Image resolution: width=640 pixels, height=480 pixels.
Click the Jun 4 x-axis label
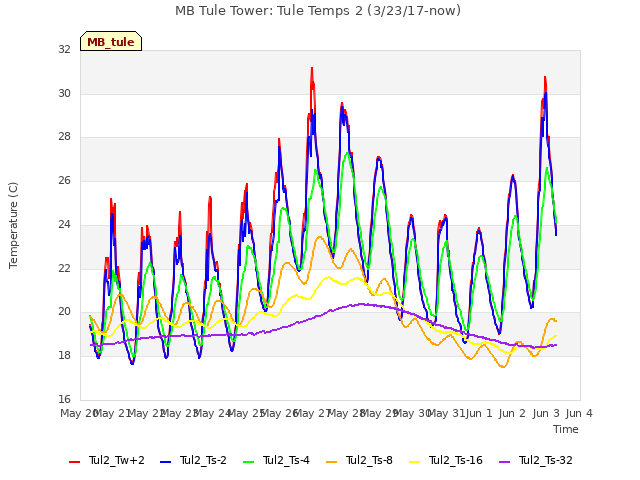[x=579, y=413]
